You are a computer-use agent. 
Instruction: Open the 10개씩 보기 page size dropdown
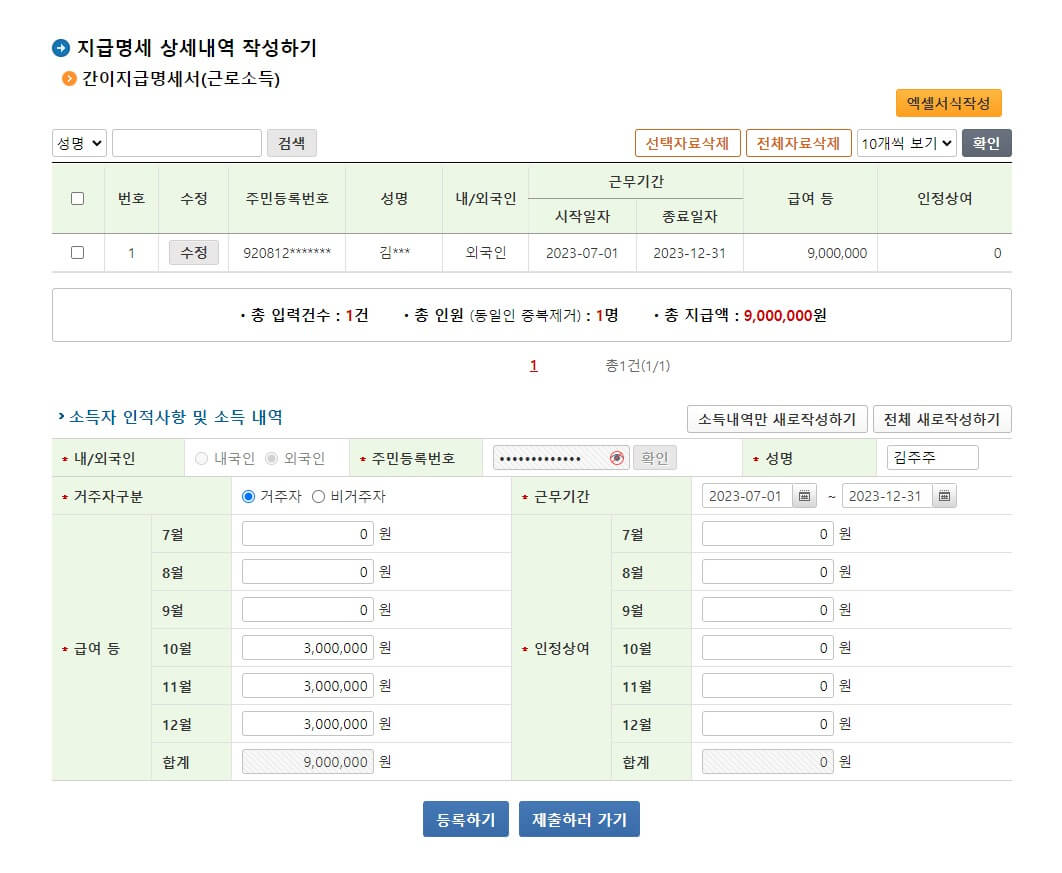pyautogui.click(x=904, y=143)
